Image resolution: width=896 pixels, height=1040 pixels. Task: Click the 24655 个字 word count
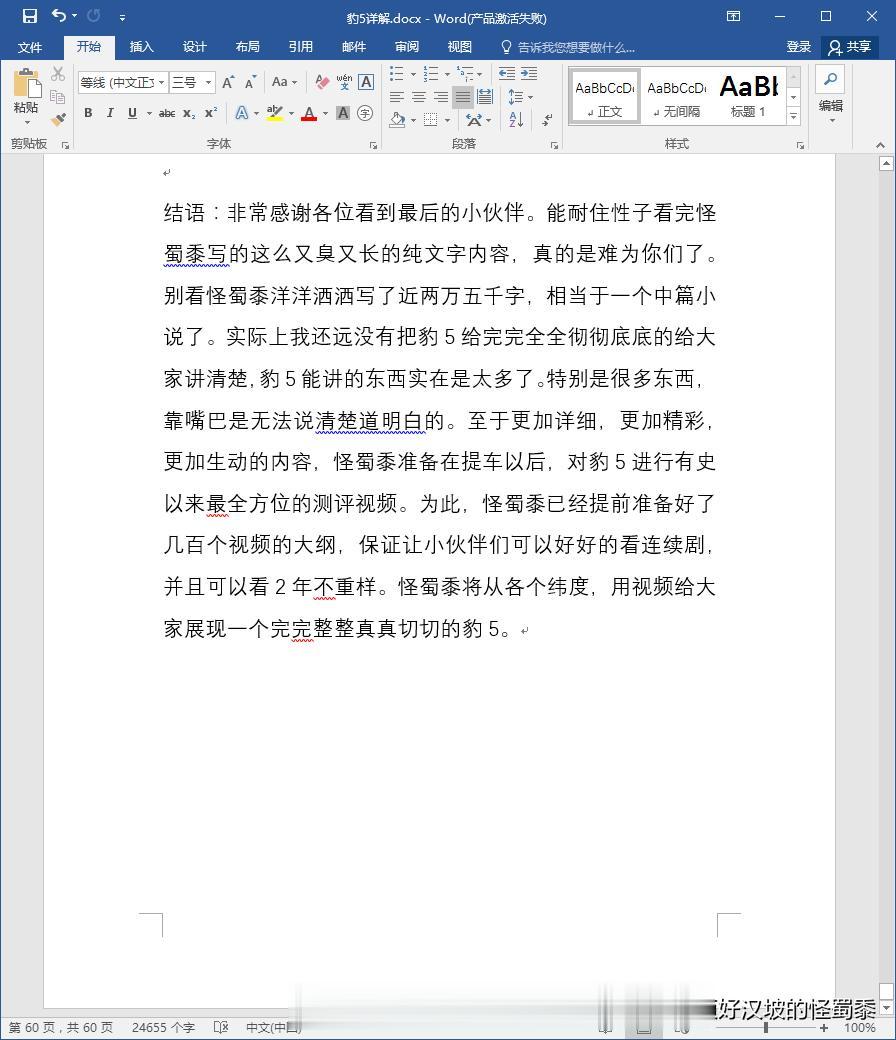[163, 1027]
